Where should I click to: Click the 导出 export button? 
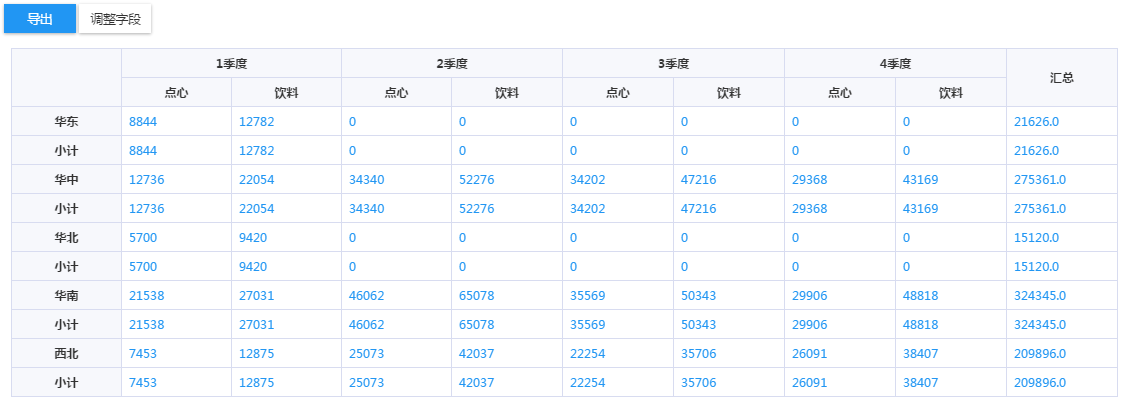pyautogui.click(x=40, y=19)
